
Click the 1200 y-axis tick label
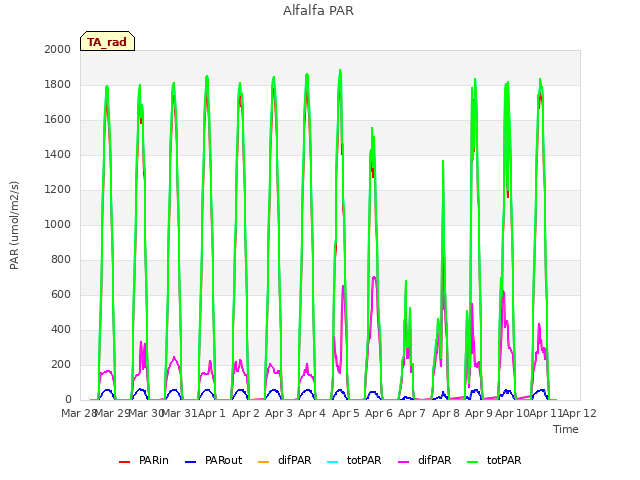pos(58,189)
